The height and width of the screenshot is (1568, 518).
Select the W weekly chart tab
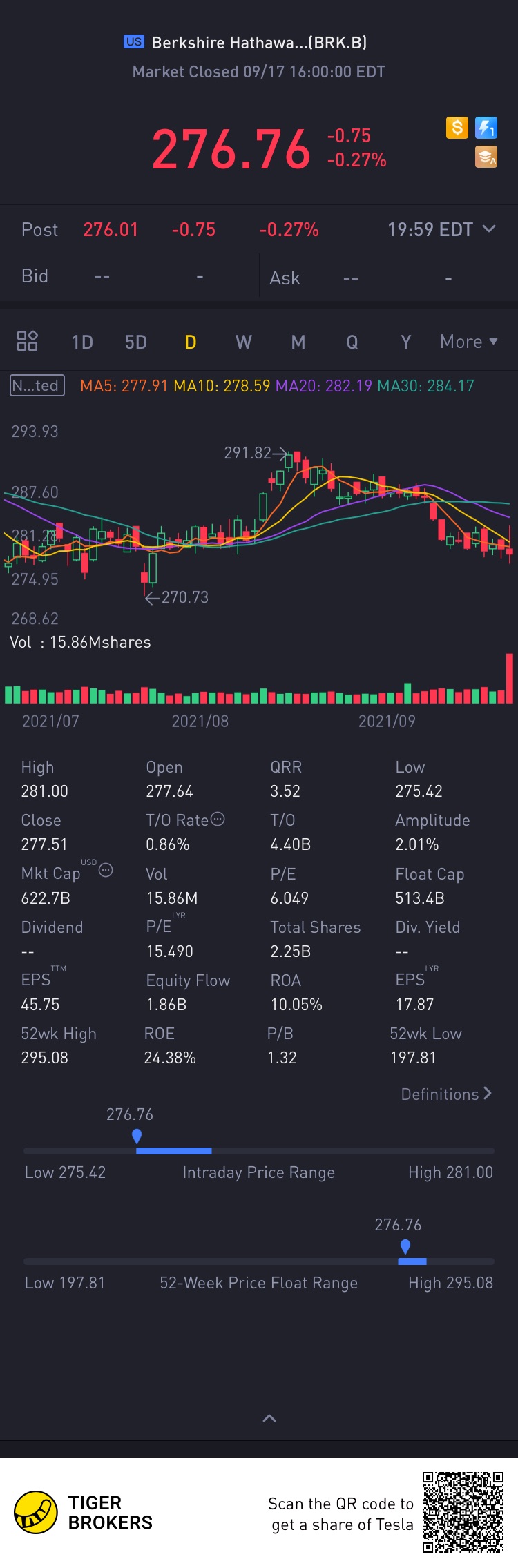244,342
